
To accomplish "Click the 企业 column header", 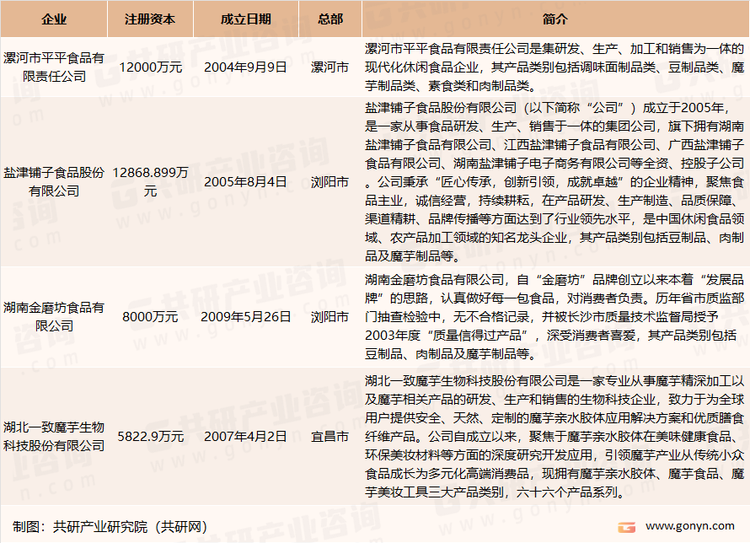I will click(54, 19).
